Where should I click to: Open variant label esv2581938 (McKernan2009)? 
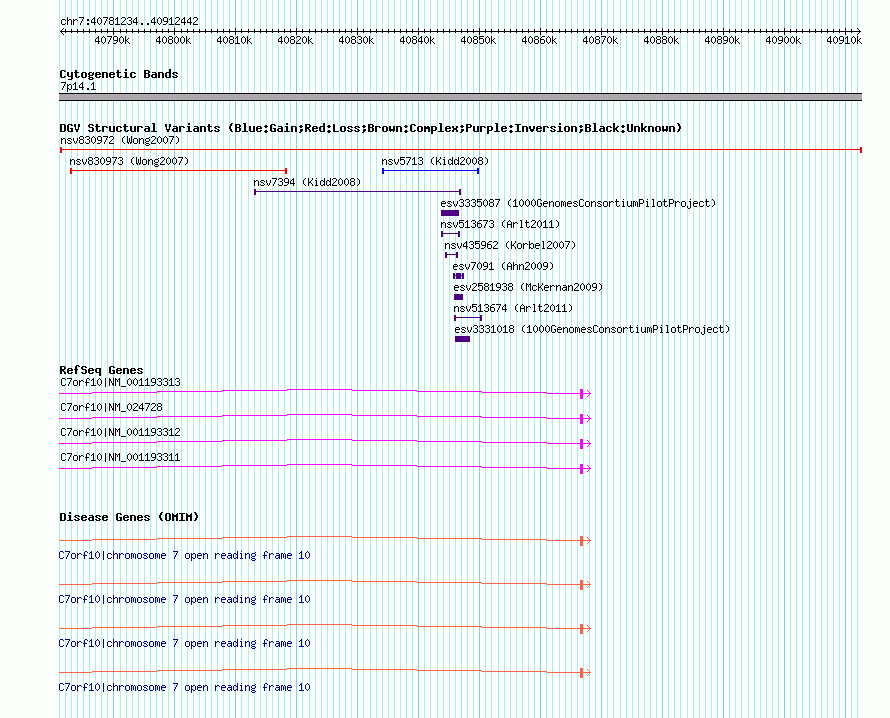click(x=528, y=288)
